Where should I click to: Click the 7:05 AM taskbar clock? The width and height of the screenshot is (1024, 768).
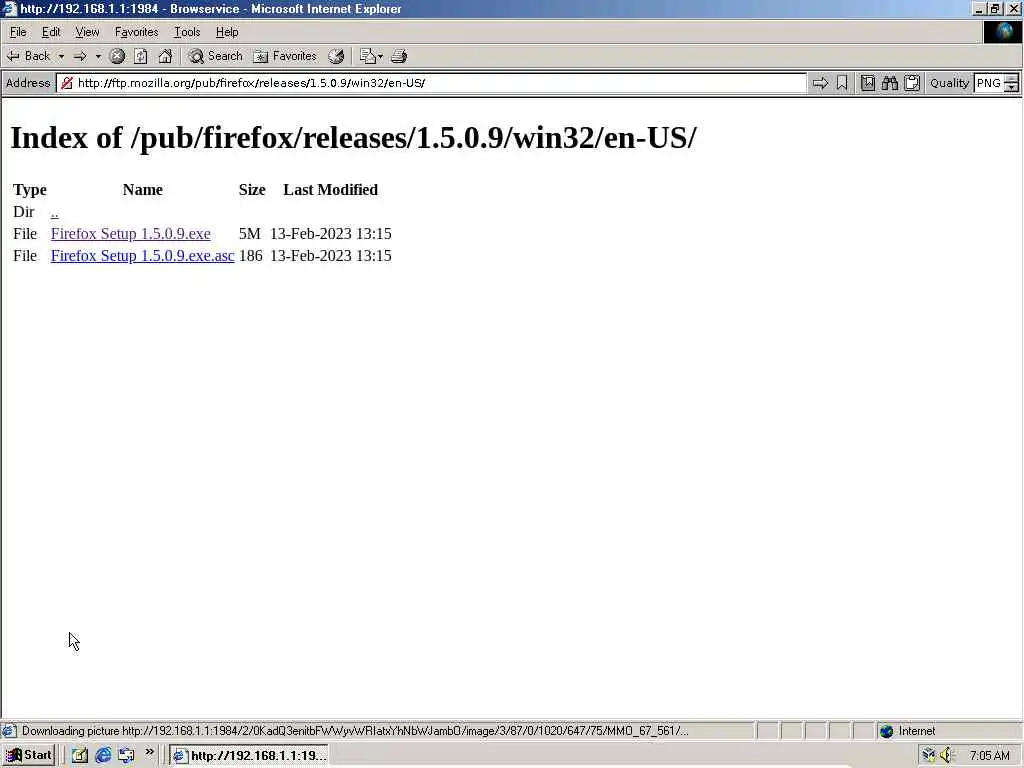990,756
